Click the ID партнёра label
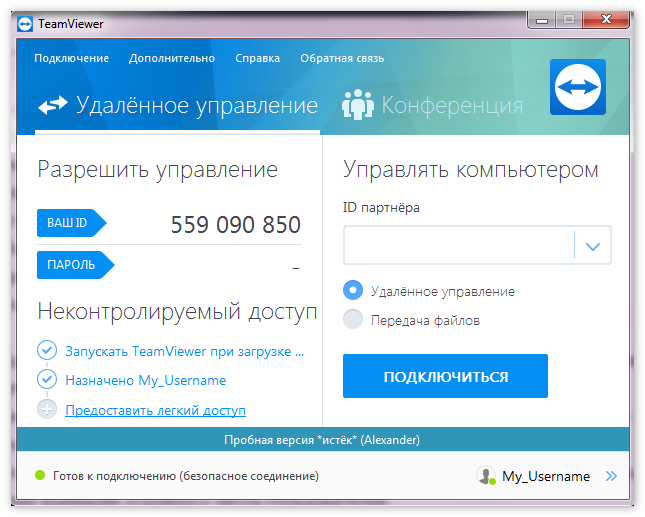645x517 pixels. click(x=381, y=207)
